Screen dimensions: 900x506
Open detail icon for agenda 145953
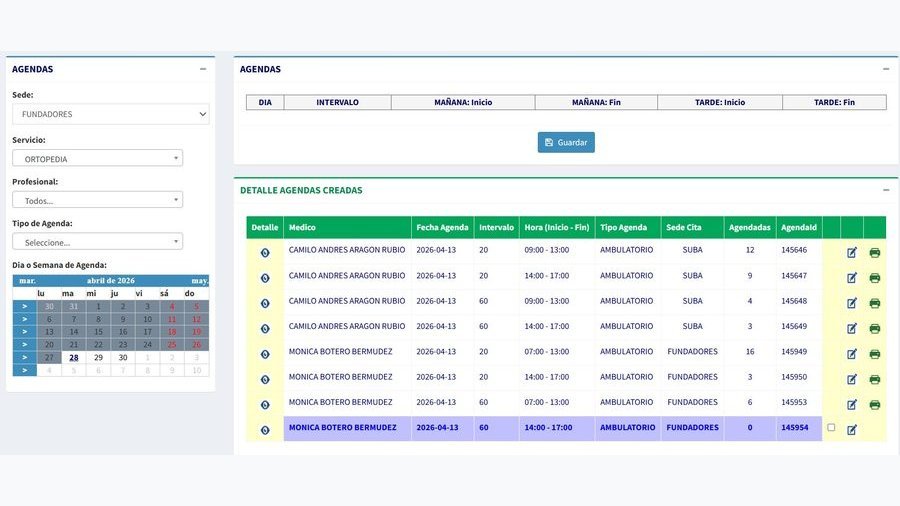tap(265, 404)
